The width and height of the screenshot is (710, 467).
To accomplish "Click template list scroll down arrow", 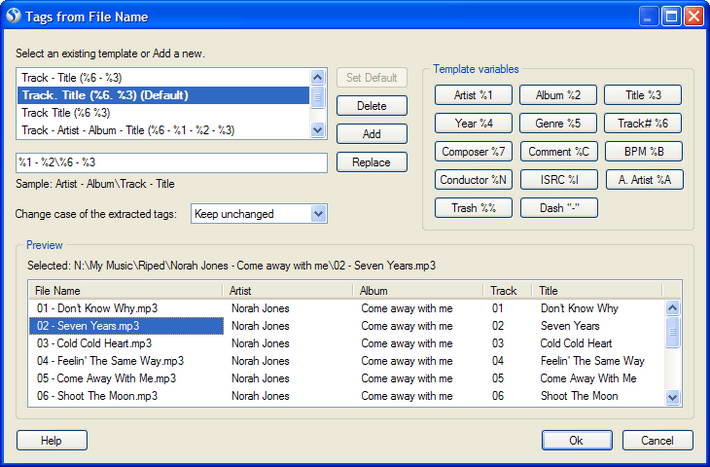I will (x=318, y=130).
